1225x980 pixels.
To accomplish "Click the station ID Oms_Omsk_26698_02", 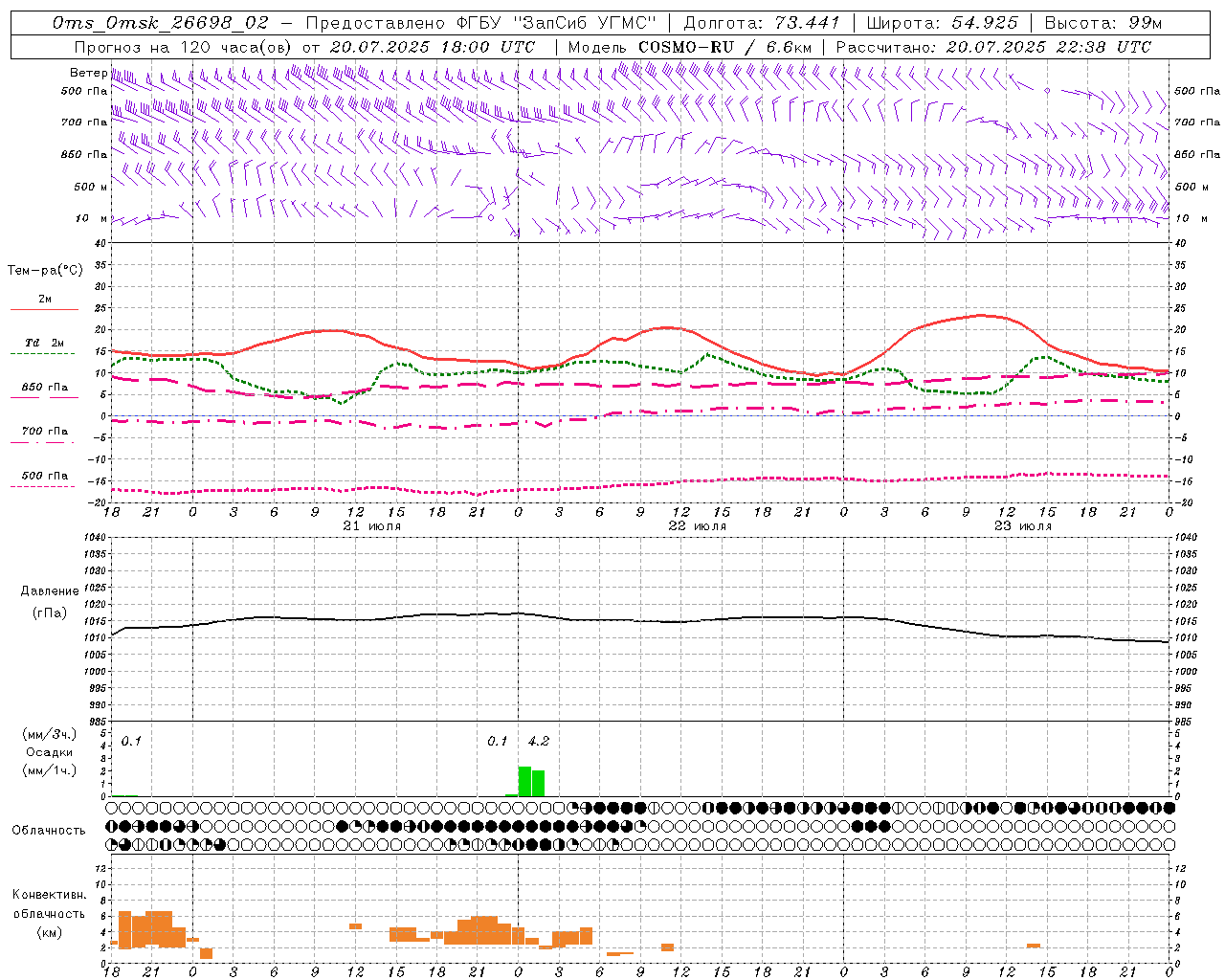I will coord(161,23).
